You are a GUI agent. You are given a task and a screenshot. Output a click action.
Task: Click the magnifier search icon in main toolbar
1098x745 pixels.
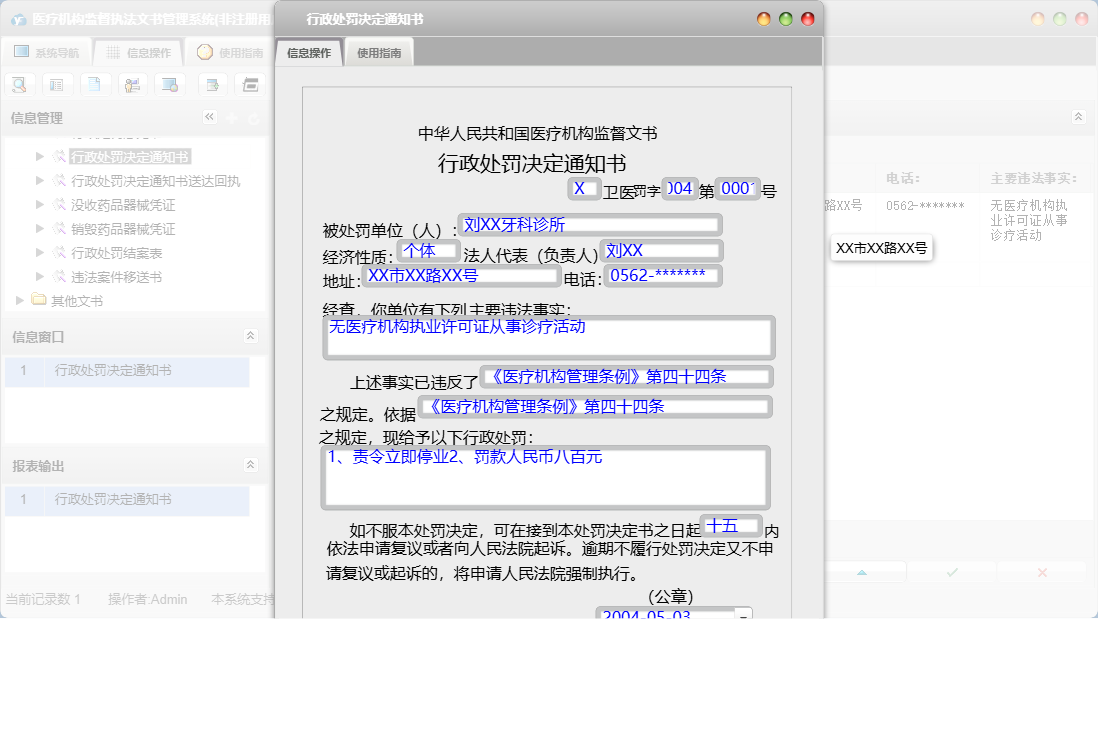tap(20, 85)
